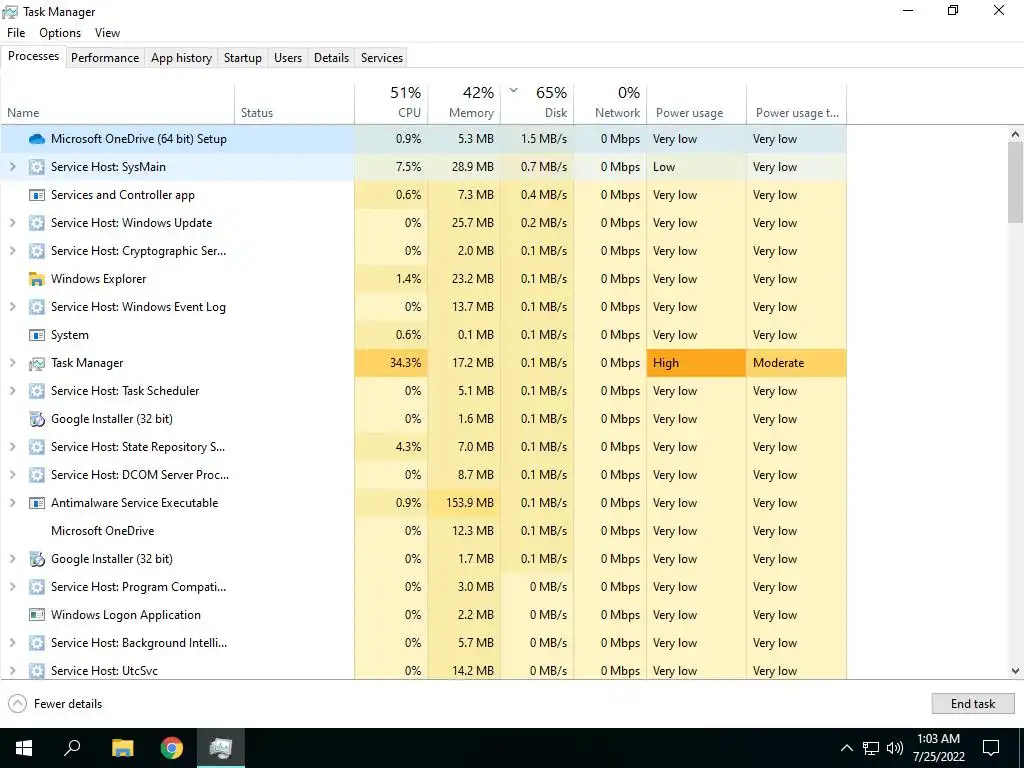Click the DCOM Server Process gear icon
Image resolution: width=1024 pixels, height=768 pixels.
pyautogui.click(x=37, y=475)
